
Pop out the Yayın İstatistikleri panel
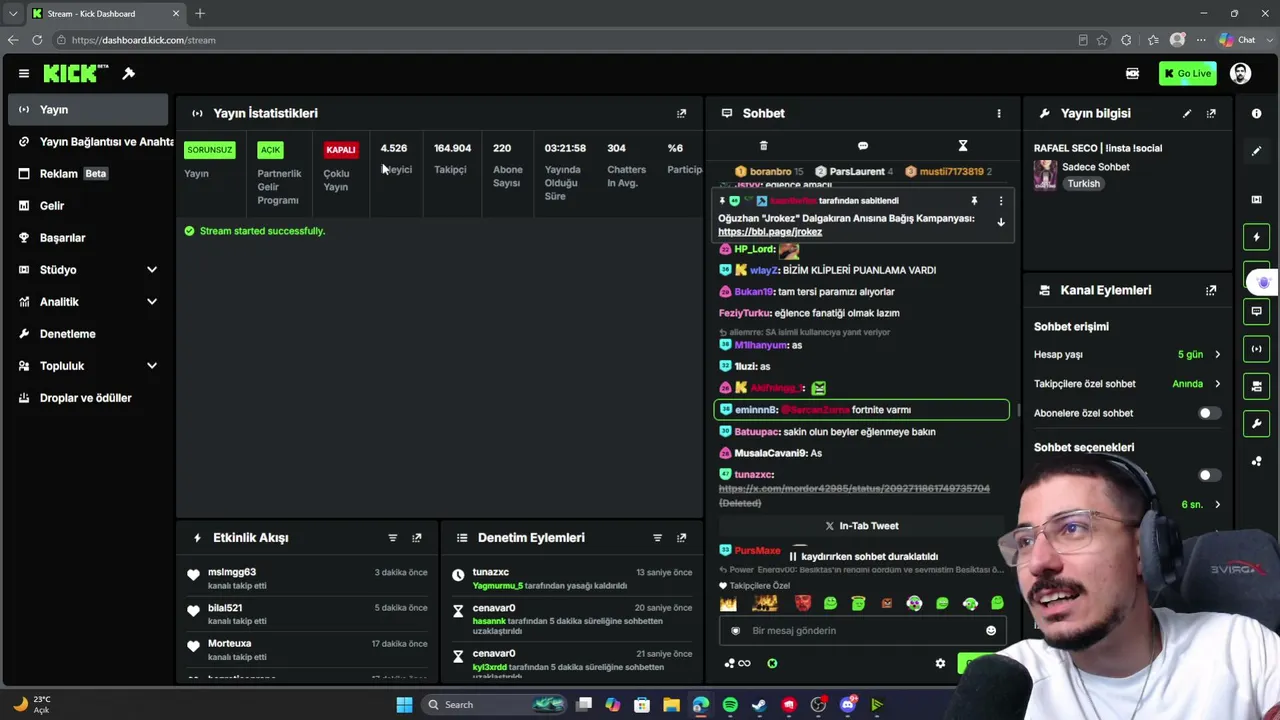click(682, 113)
